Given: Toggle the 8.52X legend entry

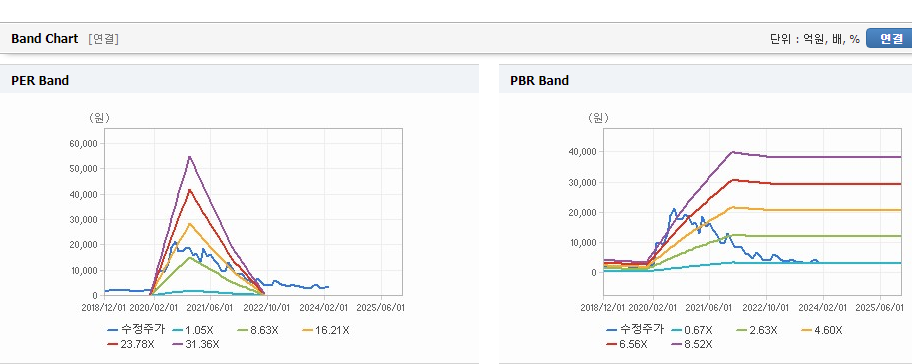Looking at the screenshot, I should (692, 345).
